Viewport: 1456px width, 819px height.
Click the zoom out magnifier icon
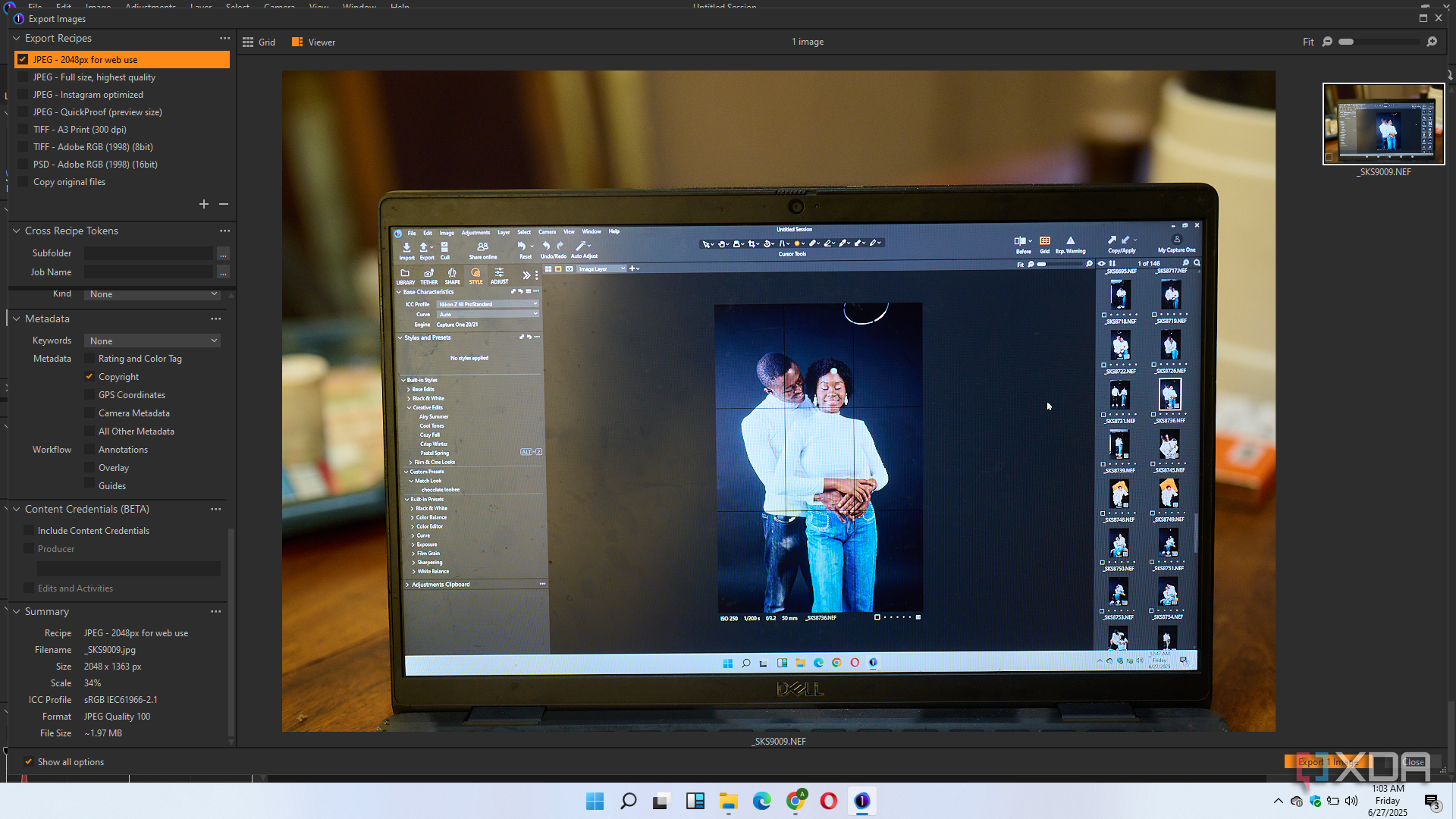[x=1327, y=42]
